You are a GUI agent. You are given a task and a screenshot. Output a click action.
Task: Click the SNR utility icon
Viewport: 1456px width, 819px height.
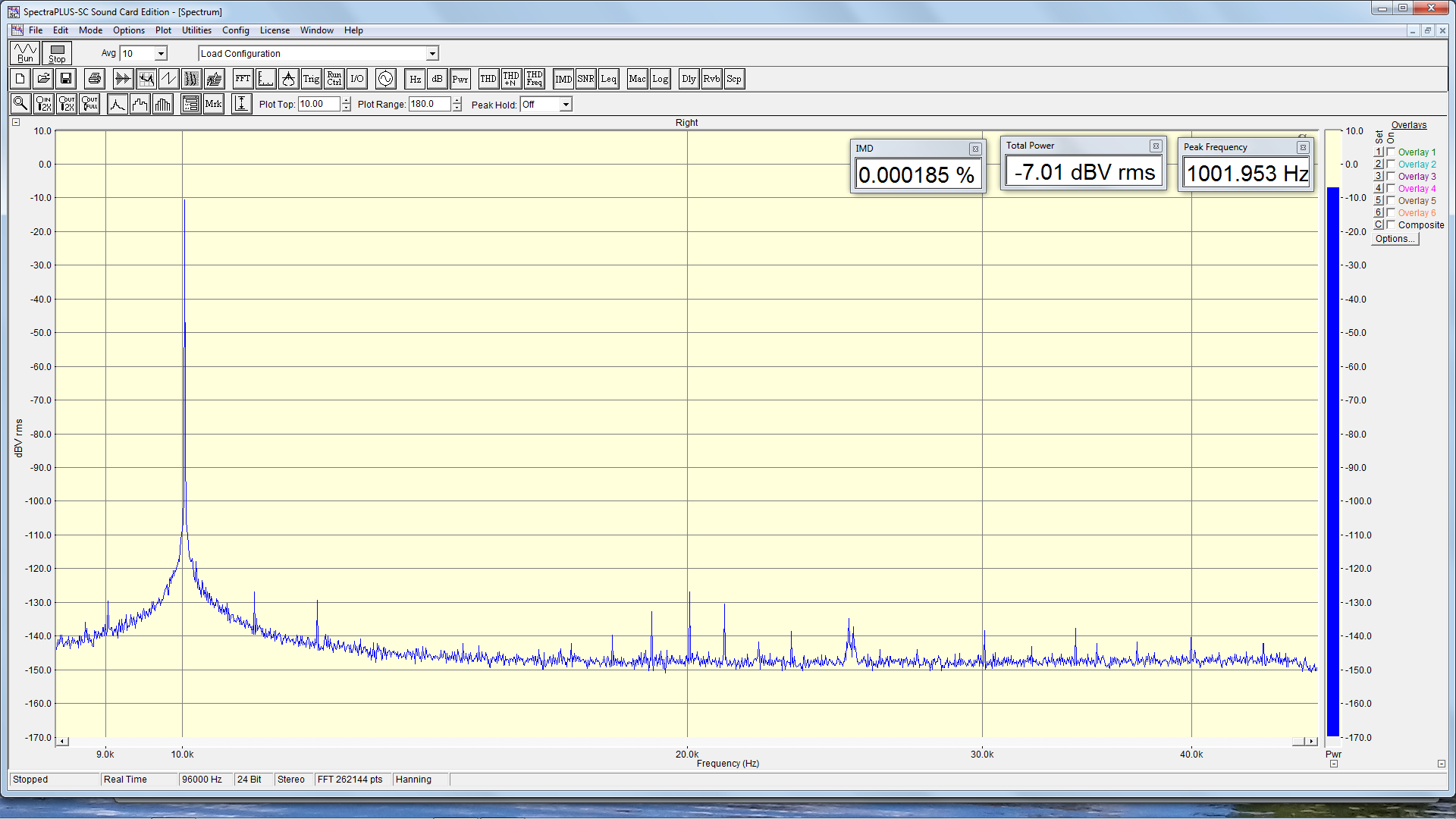click(x=585, y=79)
